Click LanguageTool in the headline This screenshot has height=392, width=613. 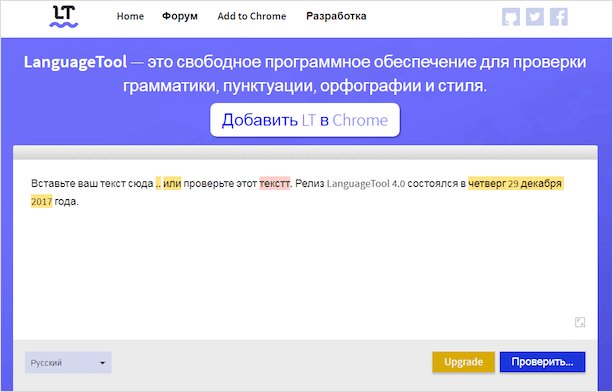click(75, 62)
